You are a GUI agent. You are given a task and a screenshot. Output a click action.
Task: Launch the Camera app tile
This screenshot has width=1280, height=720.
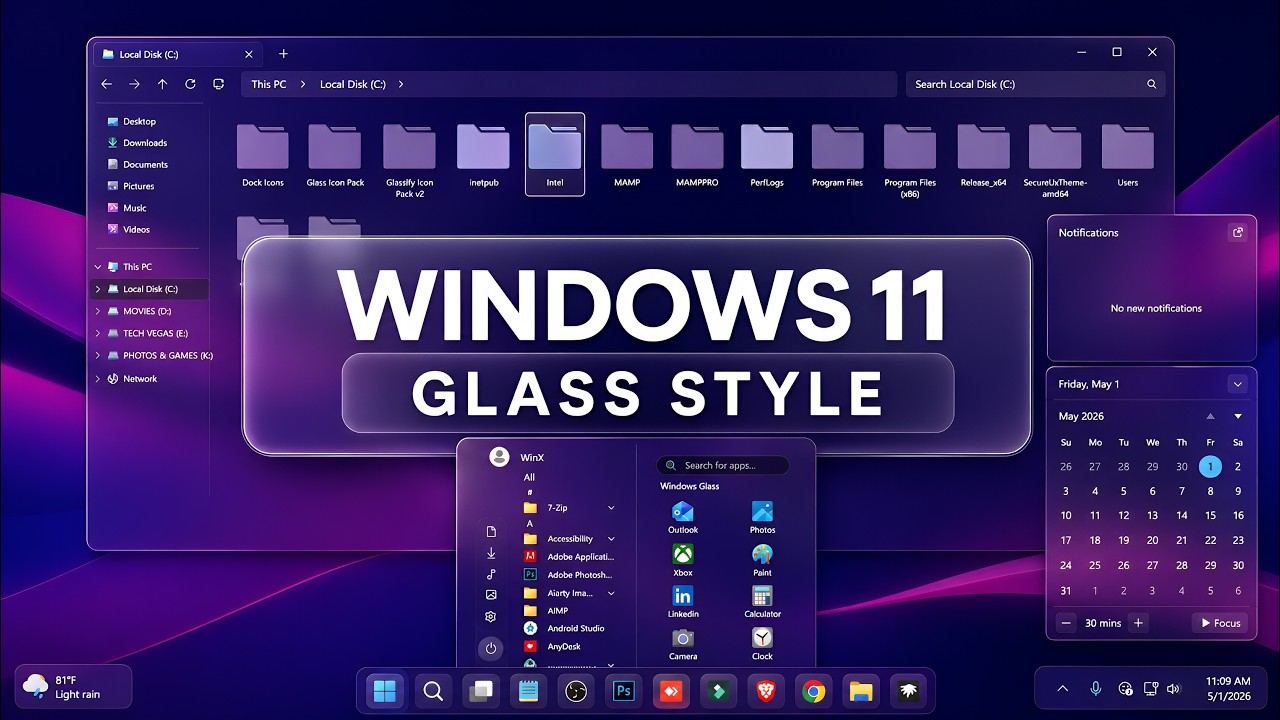[x=683, y=643]
